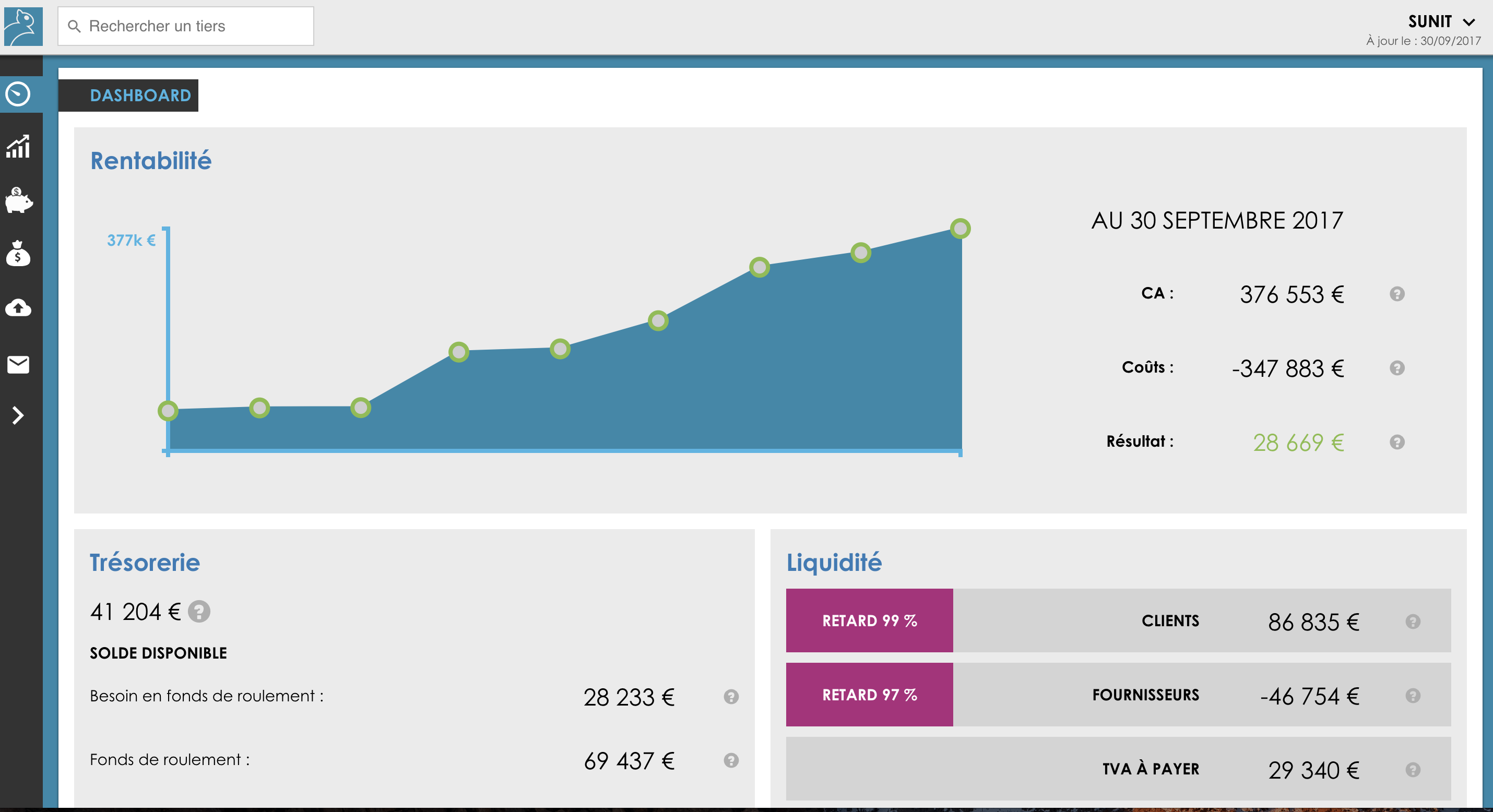The height and width of the screenshot is (812, 1493).
Task: Click the help icon in FOURNISSEURS row
Action: pos(1413,696)
